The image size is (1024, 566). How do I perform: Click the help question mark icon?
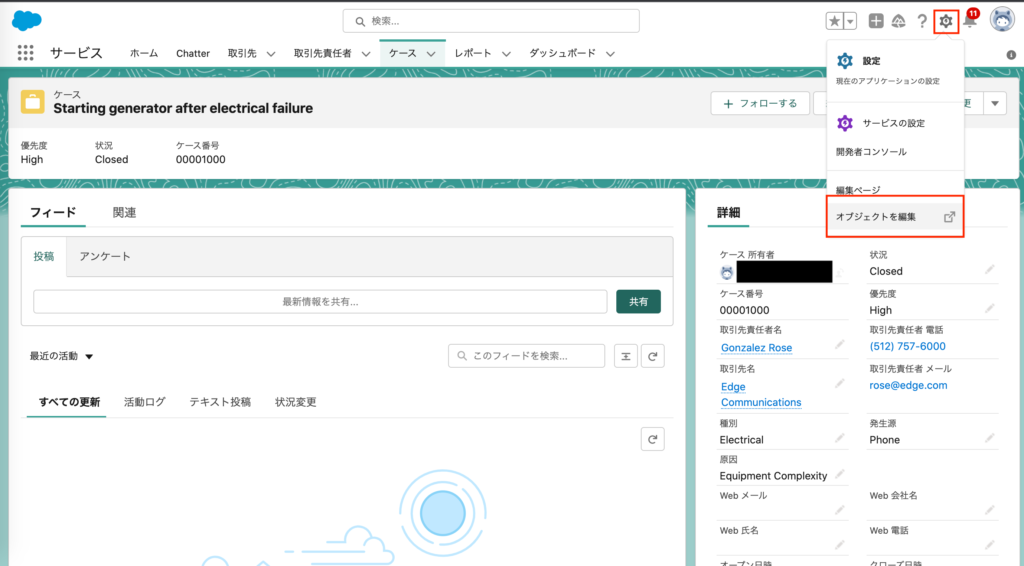pyautogui.click(x=922, y=21)
